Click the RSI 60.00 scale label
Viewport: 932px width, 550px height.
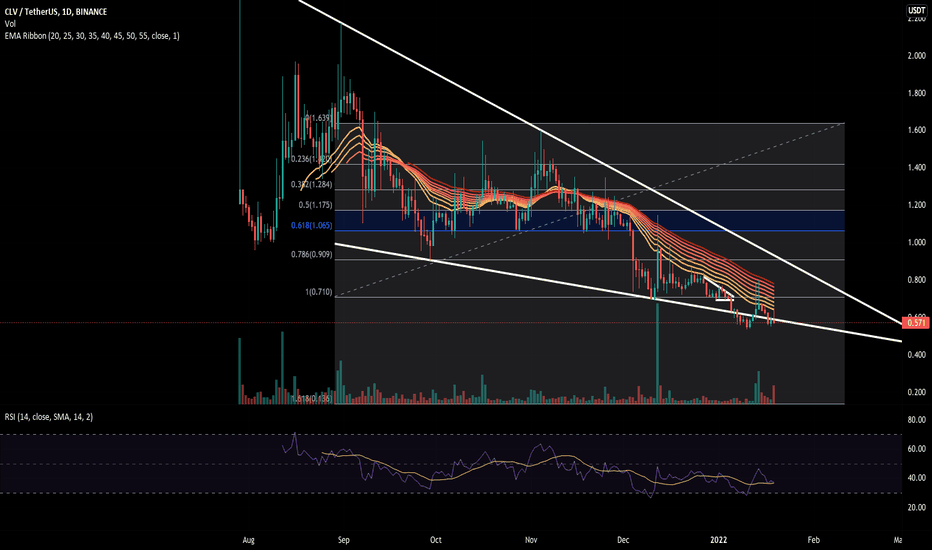[917, 448]
